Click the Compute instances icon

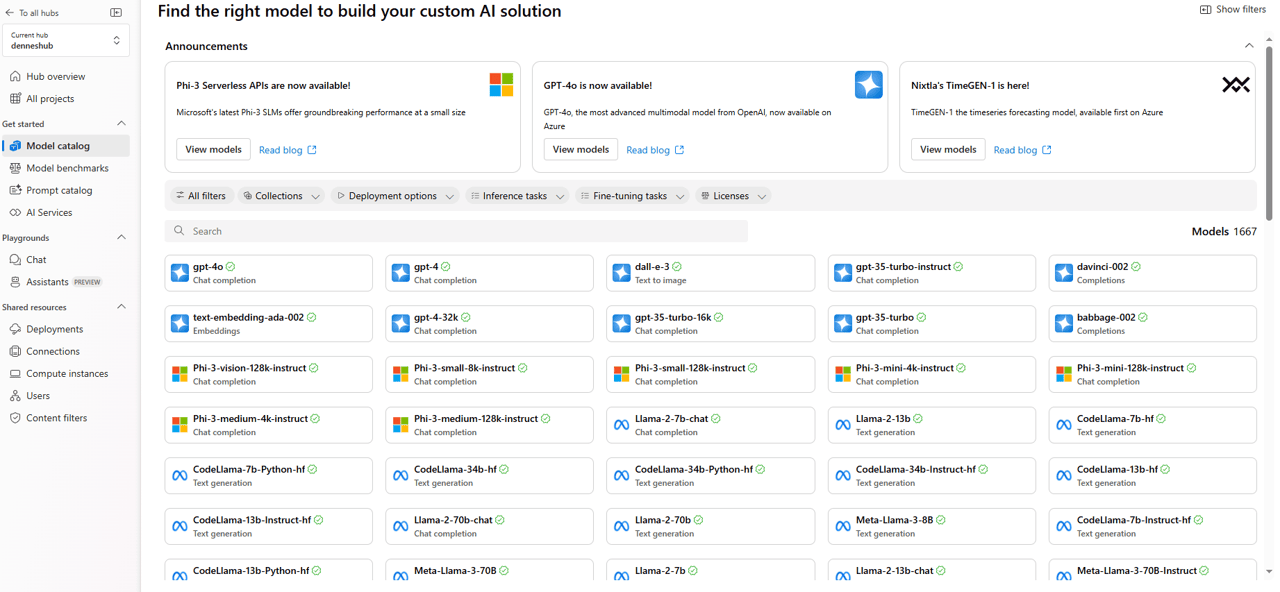tap(15, 373)
